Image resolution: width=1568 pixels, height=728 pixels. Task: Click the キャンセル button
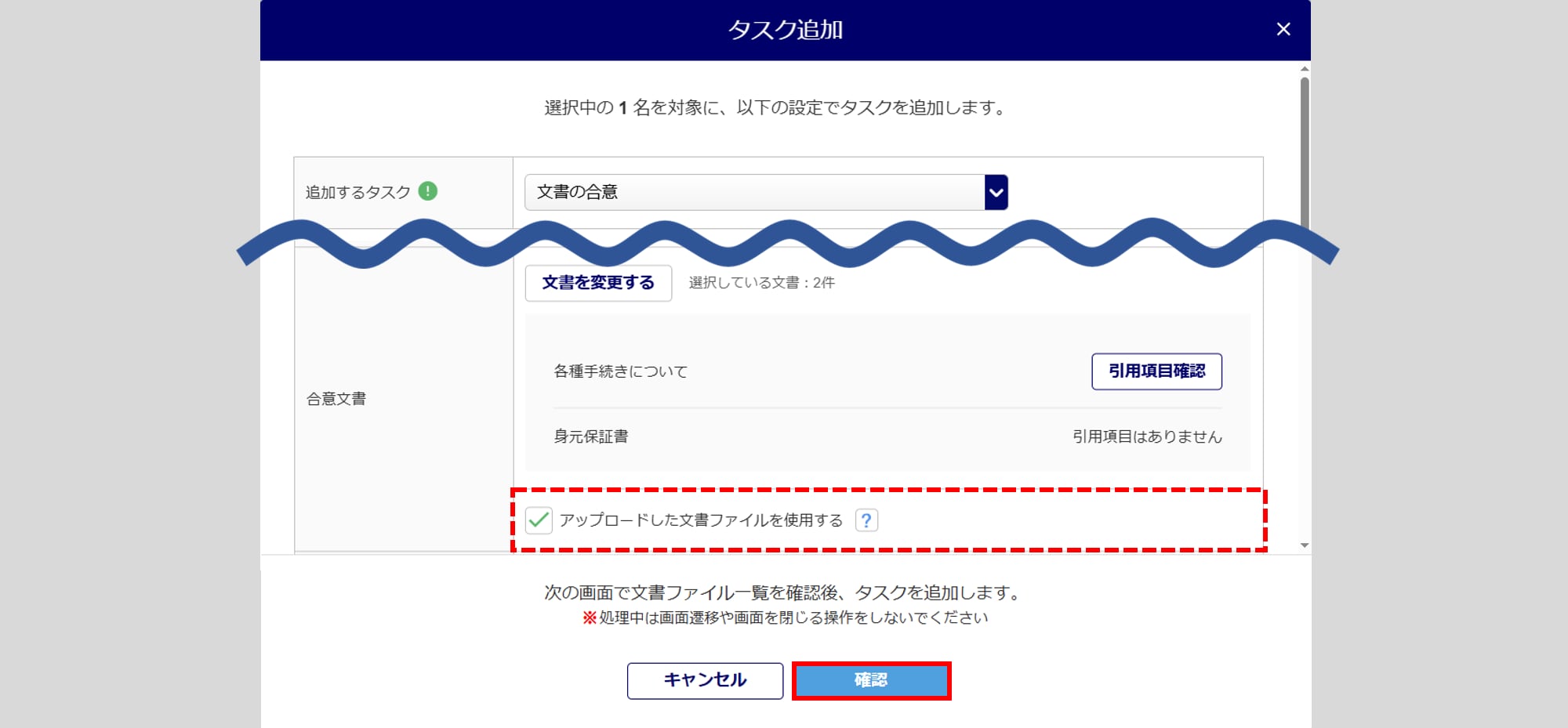[705, 680]
